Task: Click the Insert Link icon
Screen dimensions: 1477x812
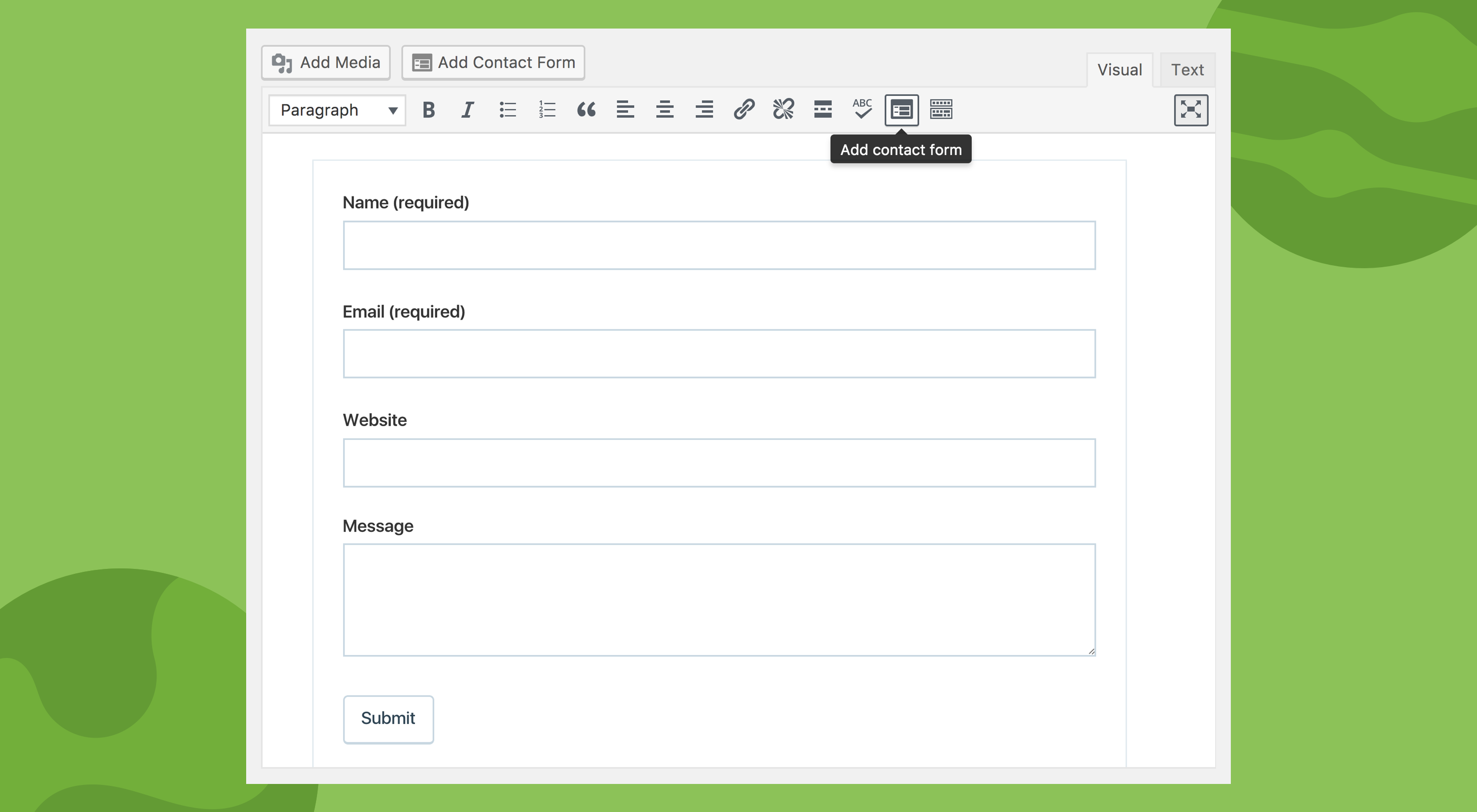Action: [x=743, y=109]
